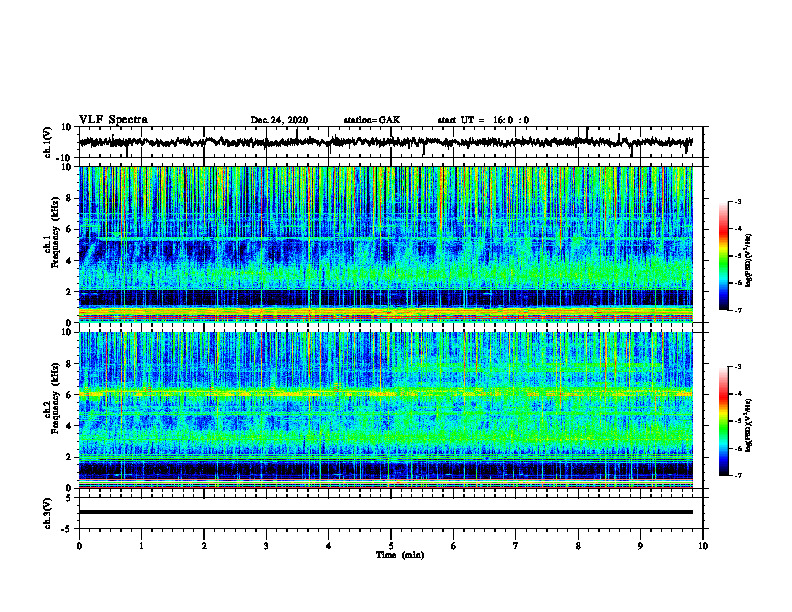Click the '-7' tick on ch.1 colorbar
The image size is (792, 612).
click(737, 311)
